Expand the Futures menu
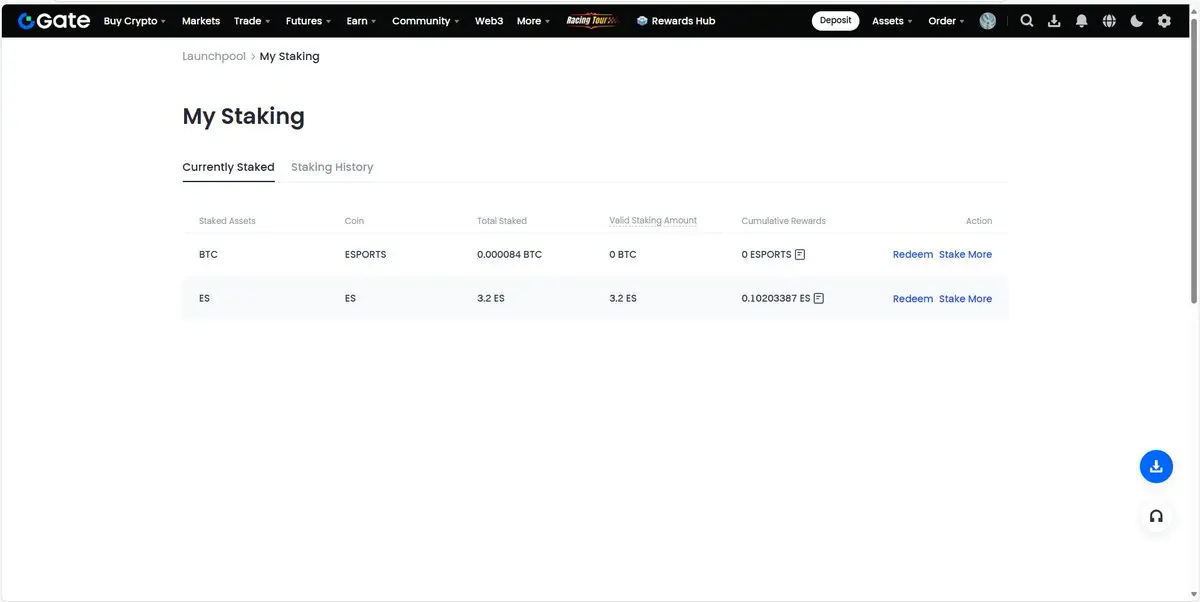The height and width of the screenshot is (602, 1200). pyautogui.click(x=308, y=20)
